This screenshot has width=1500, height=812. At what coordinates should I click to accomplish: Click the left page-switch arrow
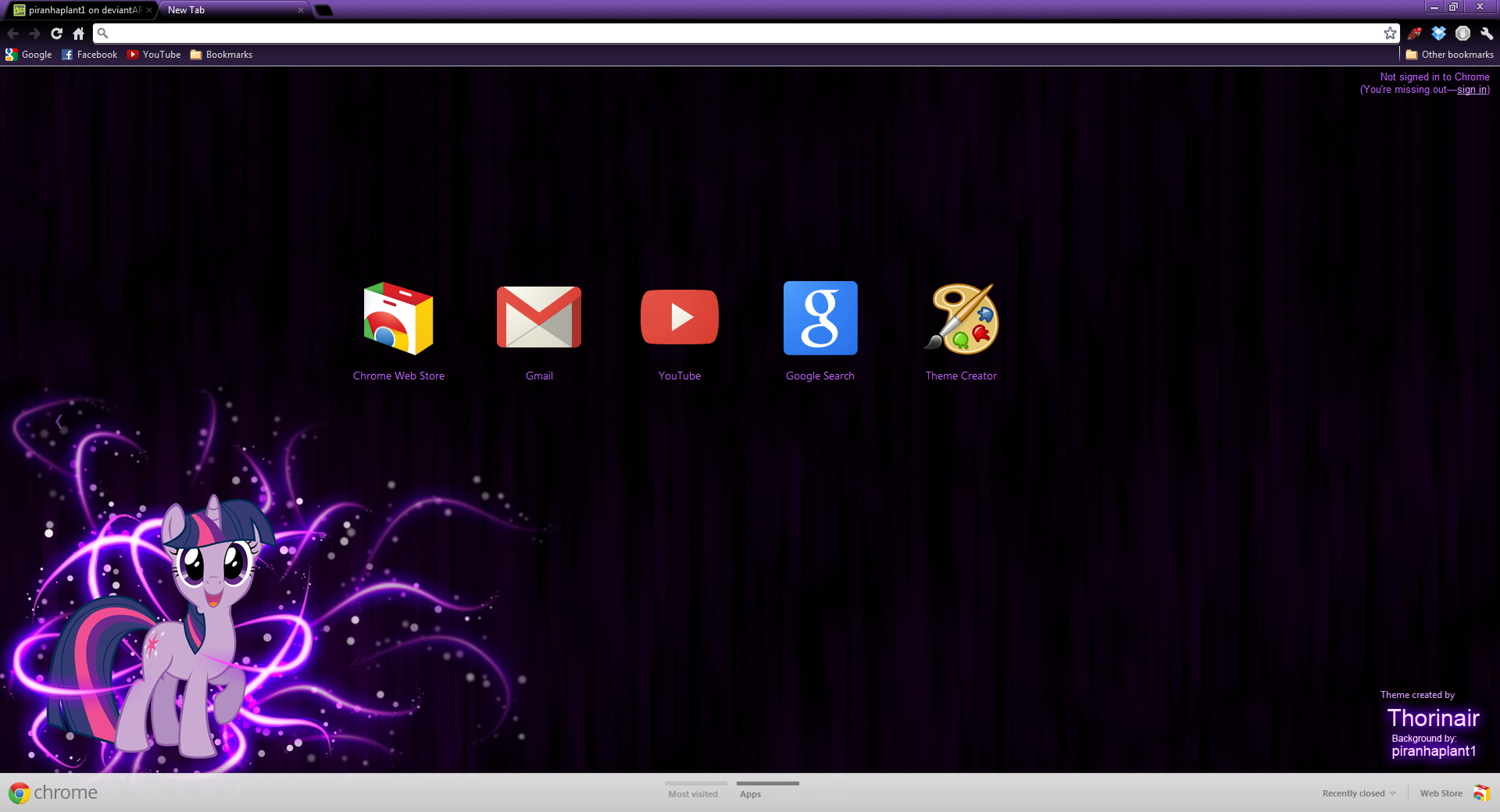59,422
